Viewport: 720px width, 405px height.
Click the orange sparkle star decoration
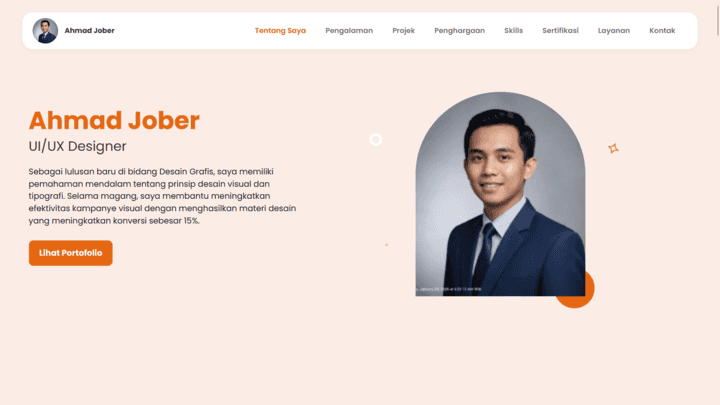[613, 148]
